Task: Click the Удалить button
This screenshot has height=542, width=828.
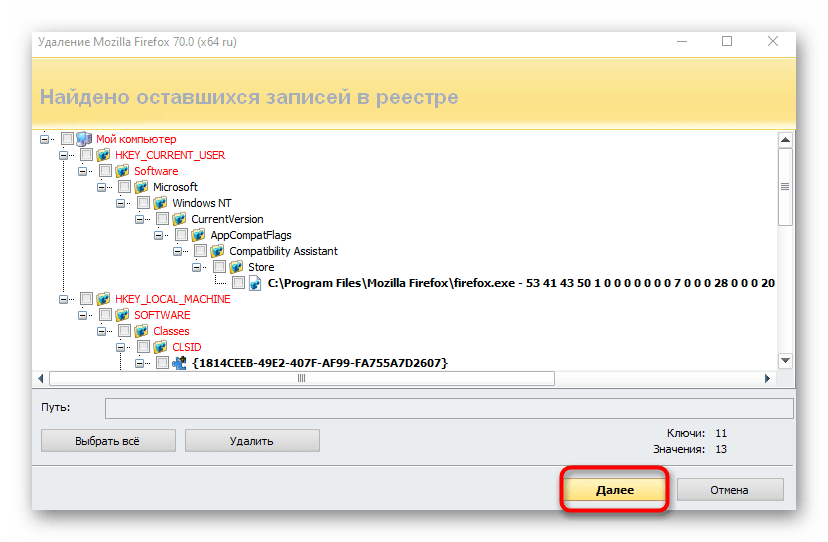Action: pos(252,441)
